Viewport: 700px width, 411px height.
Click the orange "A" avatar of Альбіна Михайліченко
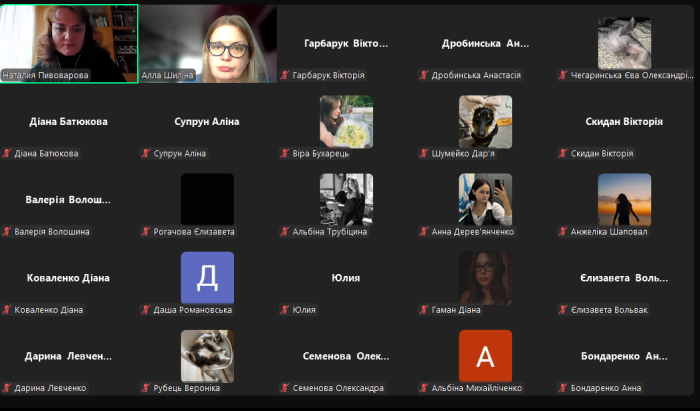485,356
